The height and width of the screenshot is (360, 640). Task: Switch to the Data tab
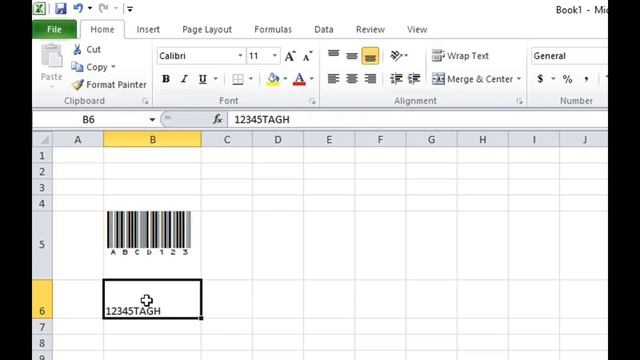coord(324,29)
